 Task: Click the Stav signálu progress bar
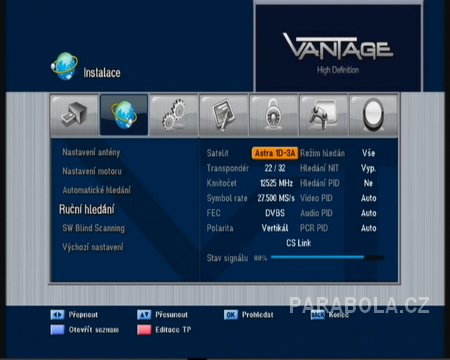coord(327,257)
